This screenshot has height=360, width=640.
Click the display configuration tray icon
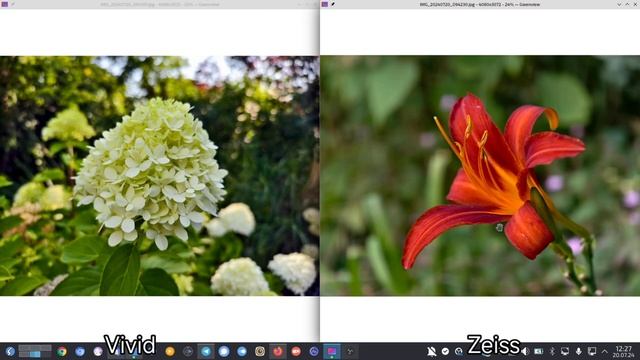[565, 351]
